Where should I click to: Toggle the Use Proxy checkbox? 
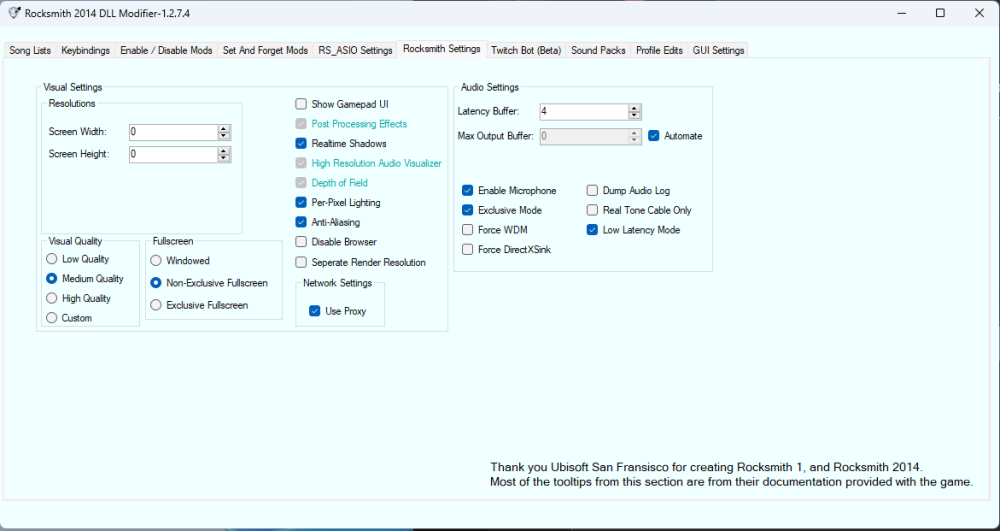click(x=315, y=311)
